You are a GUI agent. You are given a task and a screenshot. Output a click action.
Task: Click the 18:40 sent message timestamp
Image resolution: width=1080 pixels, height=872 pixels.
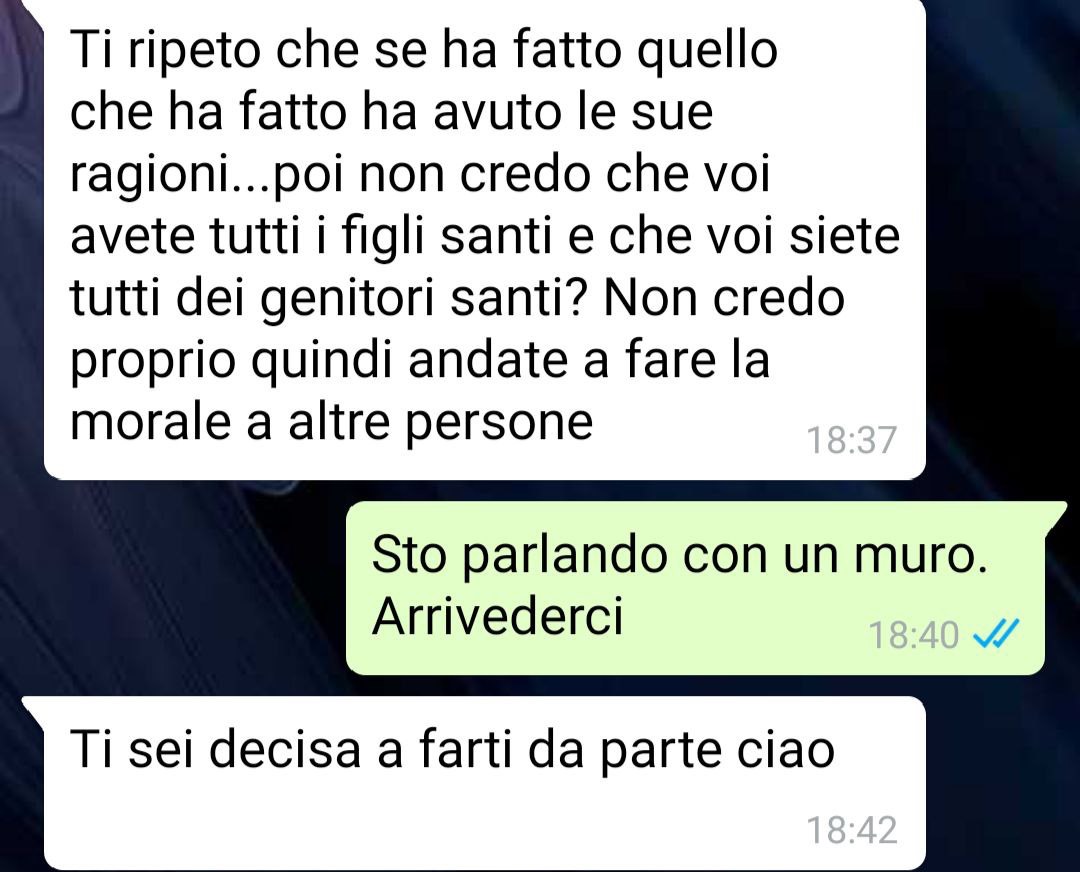click(914, 634)
